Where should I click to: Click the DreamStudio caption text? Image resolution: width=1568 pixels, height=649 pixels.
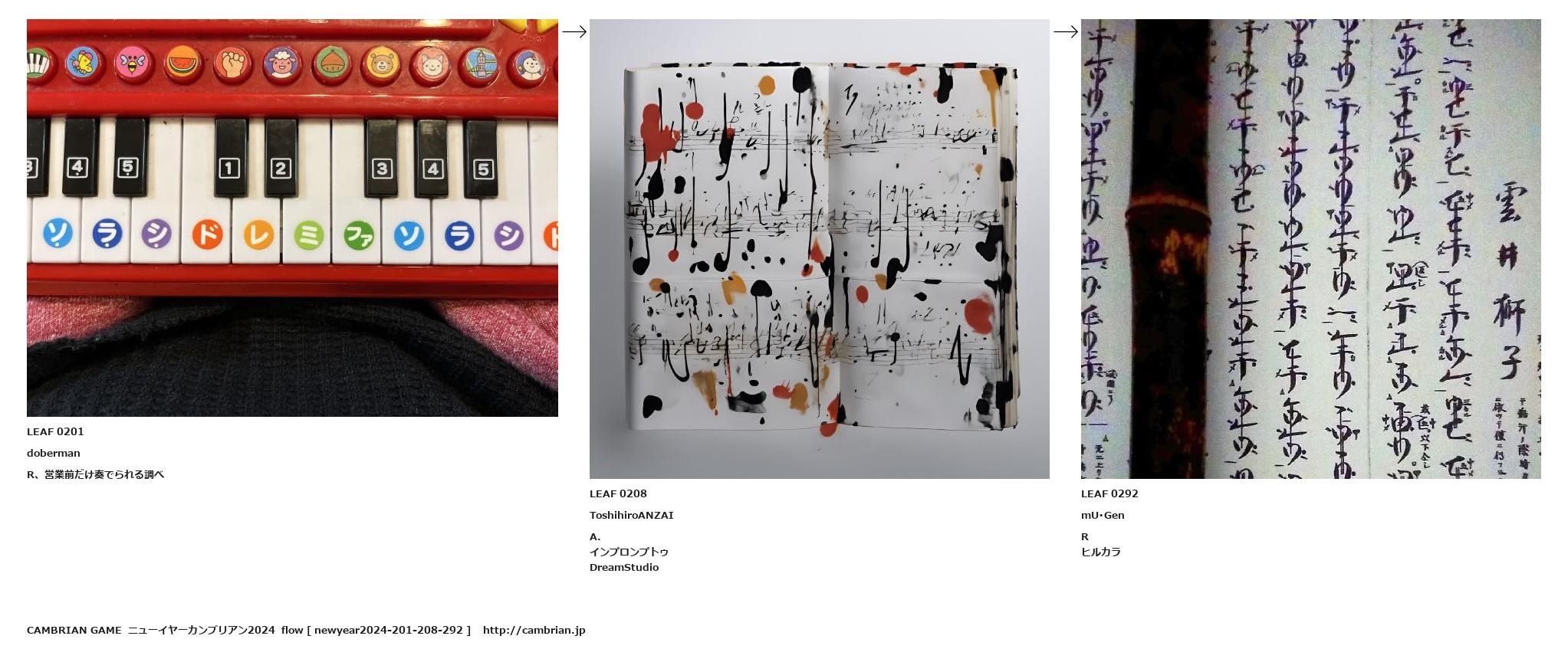624,568
